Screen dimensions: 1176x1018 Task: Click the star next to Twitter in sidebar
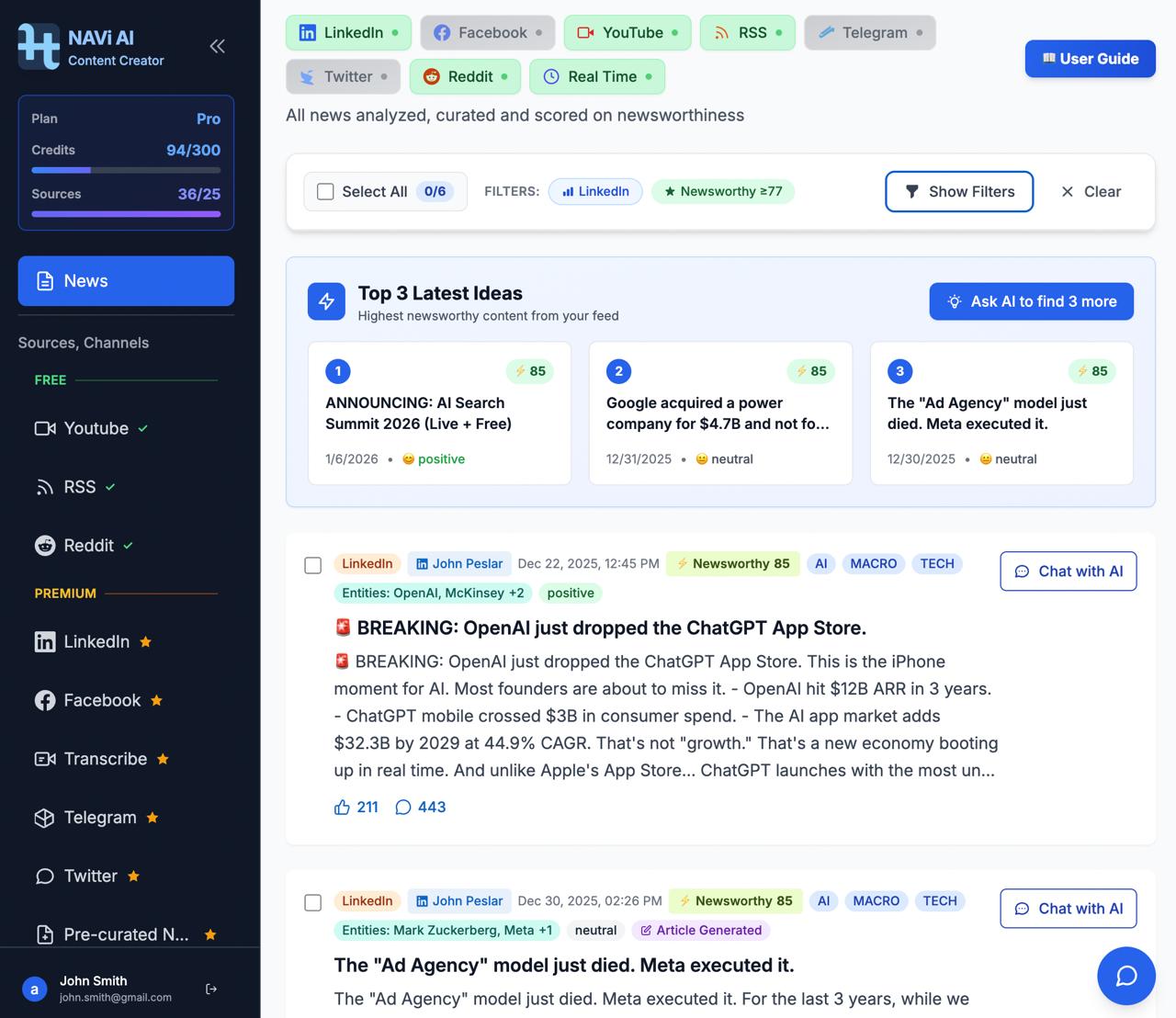pyautogui.click(x=133, y=876)
